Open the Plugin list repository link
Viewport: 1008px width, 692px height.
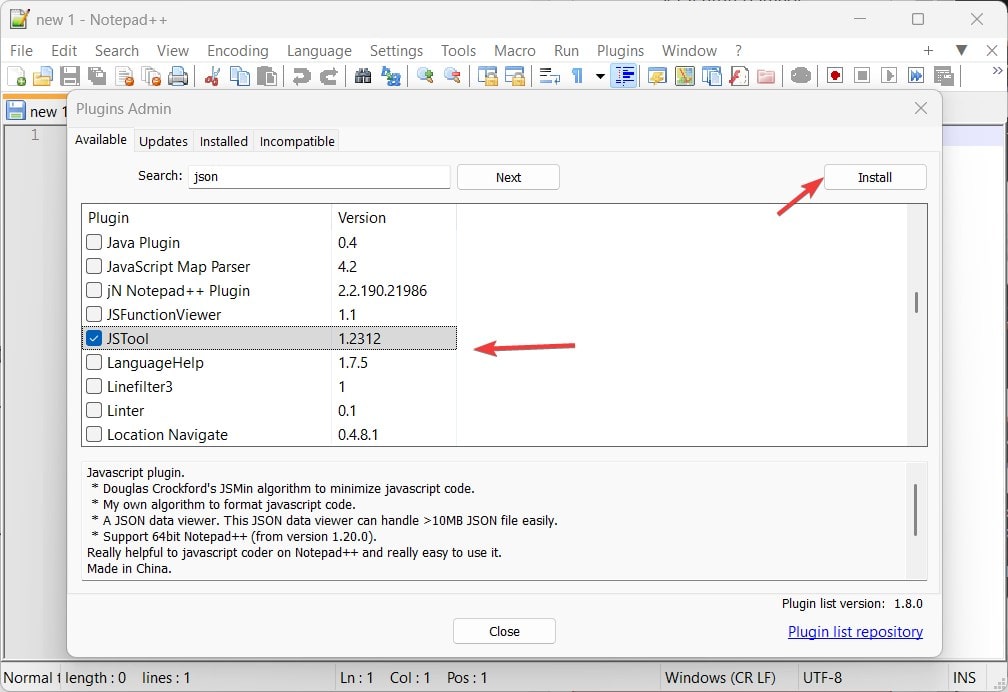855,632
